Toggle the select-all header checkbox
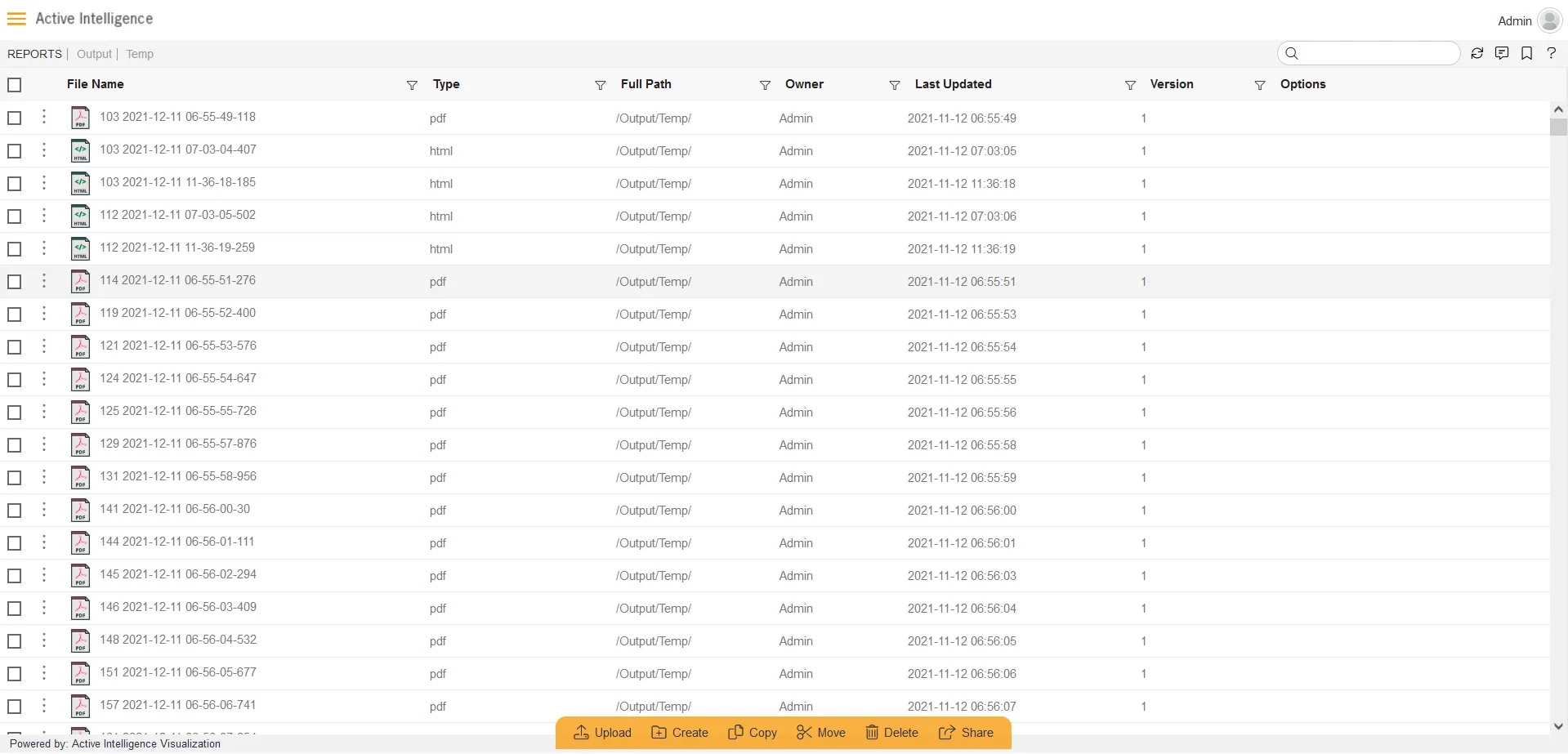Image resolution: width=1568 pixels, height=754 pixels. pos(15,85)
